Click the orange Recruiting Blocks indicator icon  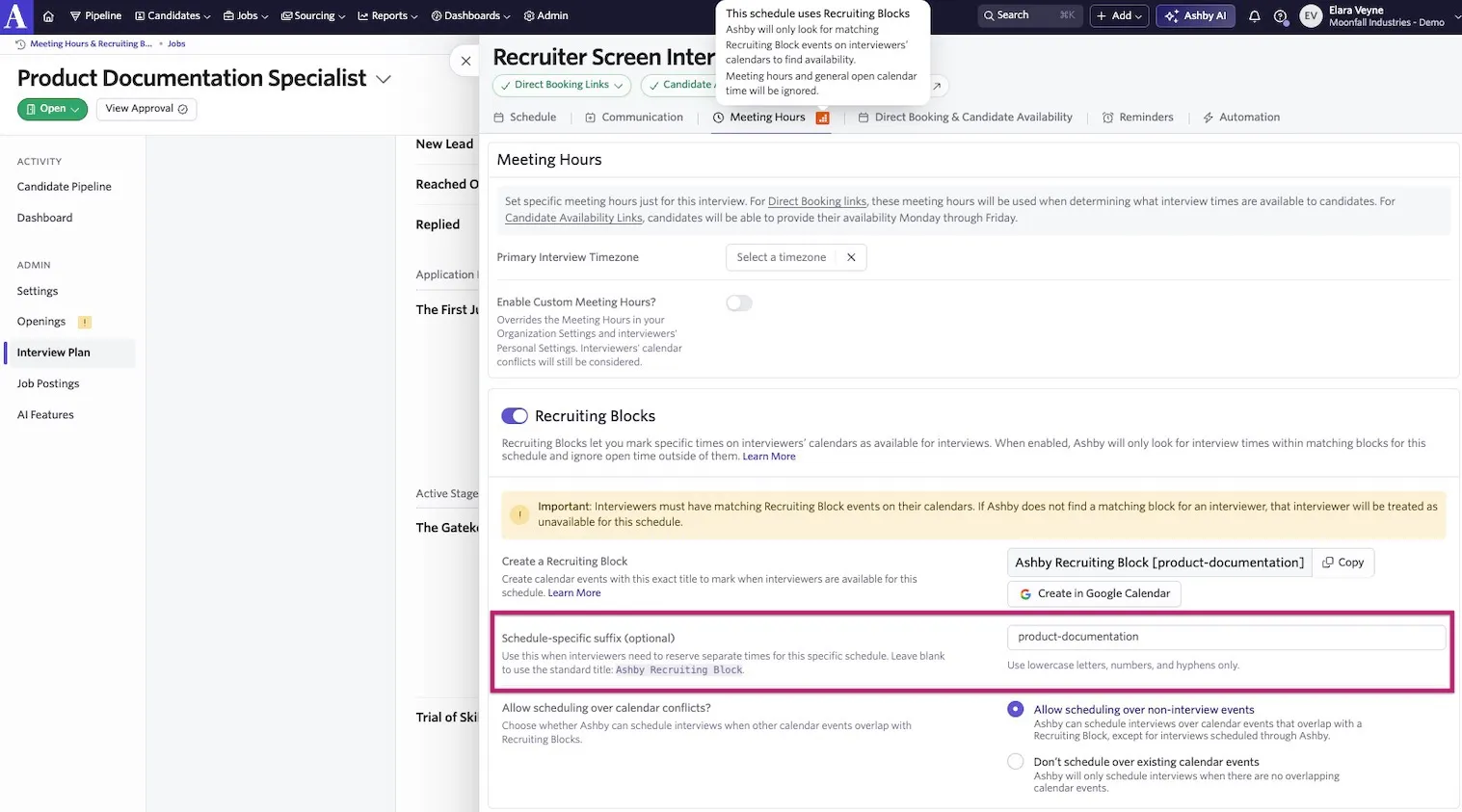(822, 118)
